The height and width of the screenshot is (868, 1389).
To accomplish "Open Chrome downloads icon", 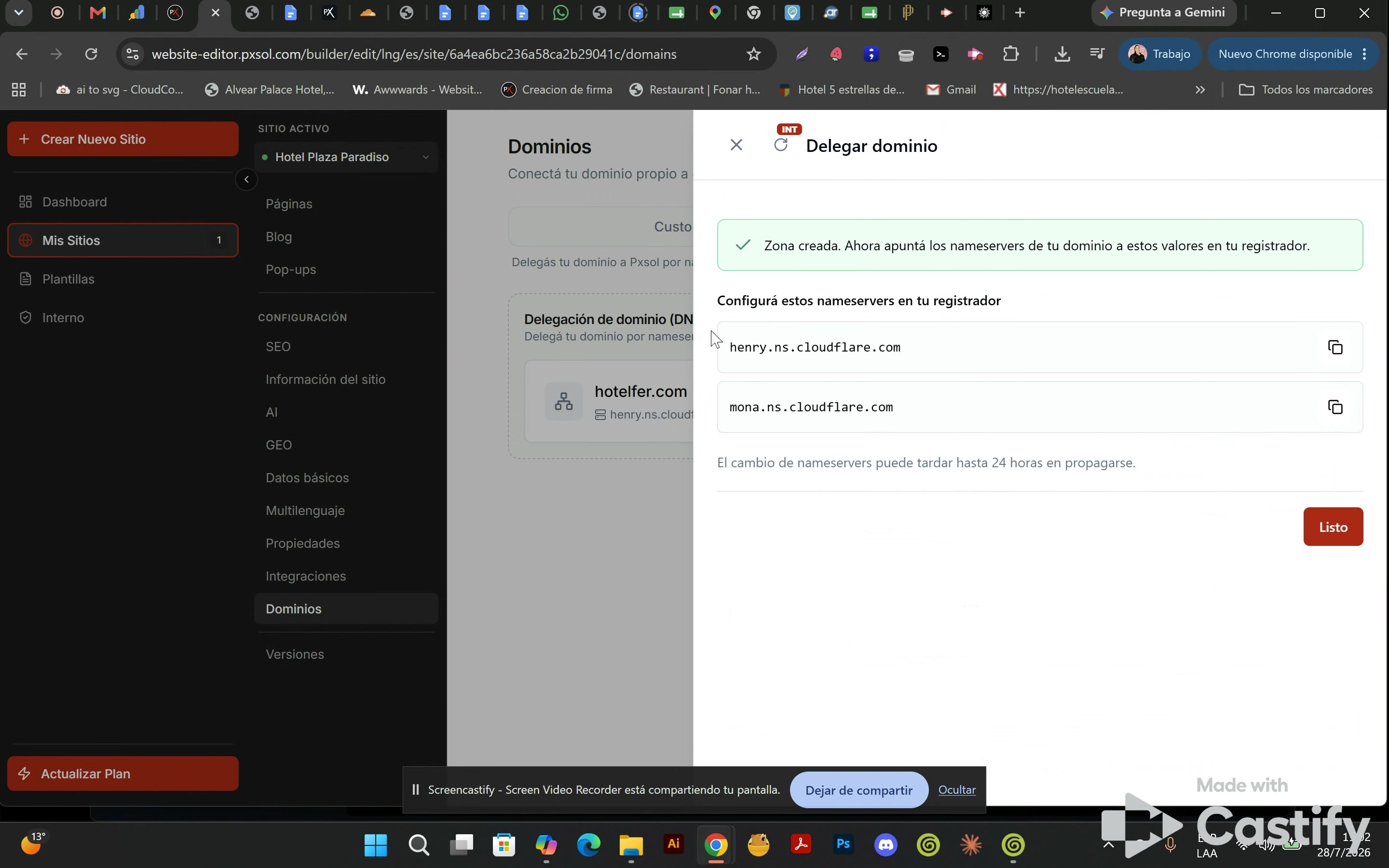I will point(1062,54).
